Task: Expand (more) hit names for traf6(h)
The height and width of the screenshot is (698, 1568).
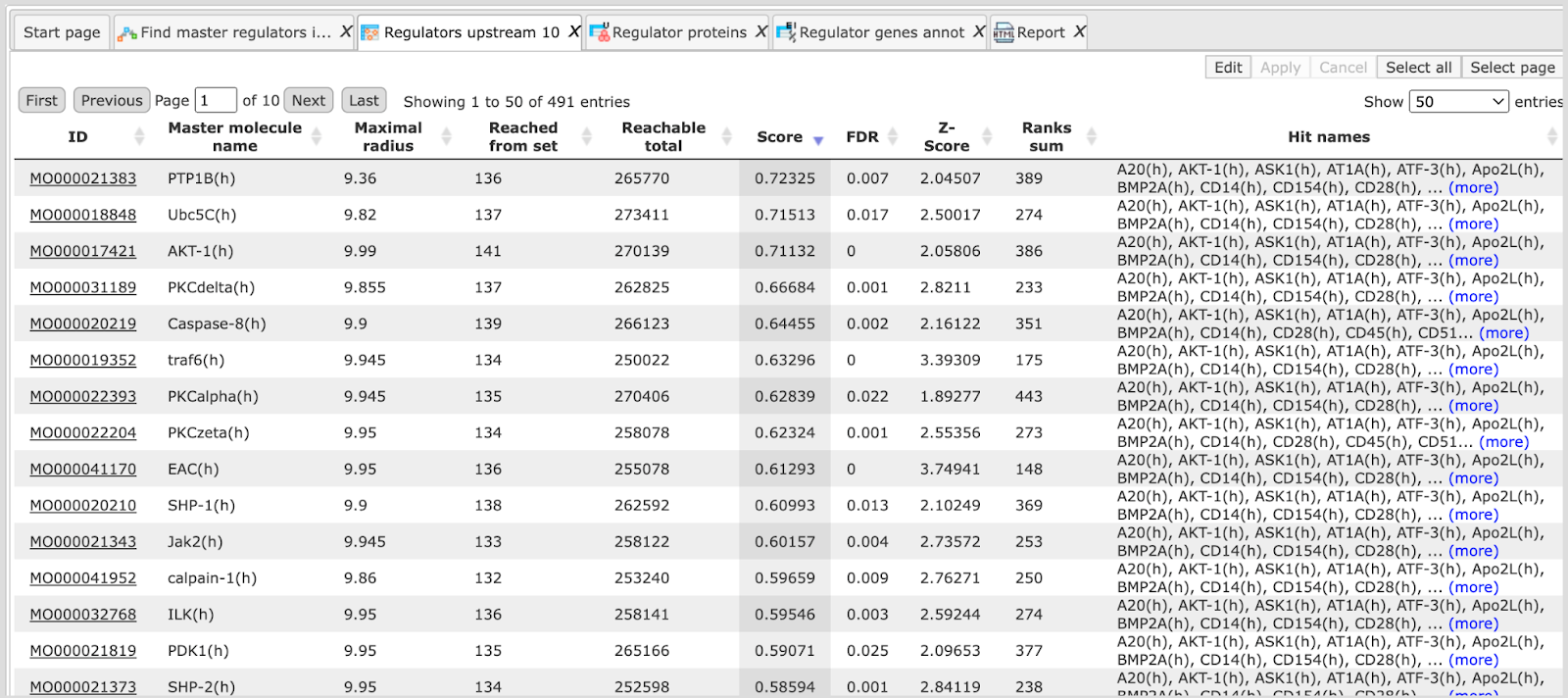Action: pos(1473,369)
